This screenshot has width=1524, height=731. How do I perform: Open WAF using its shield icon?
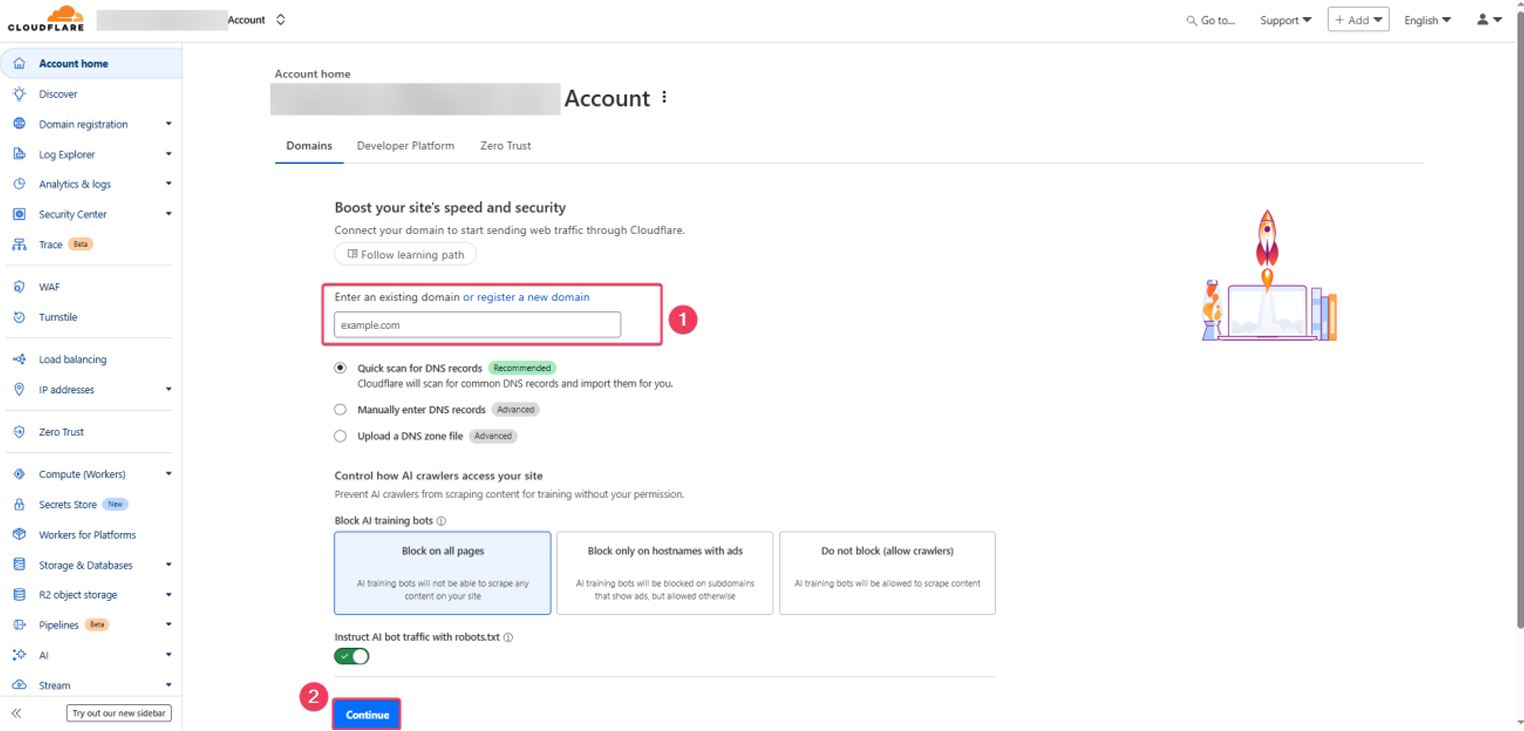pos(19,287)
